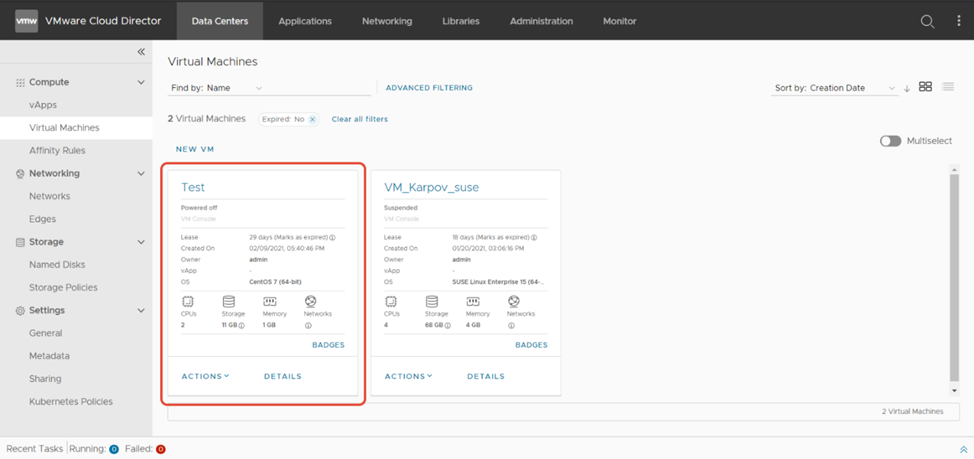The image size is (974, 459).
Task: Click Clear all filters link
Action: (x=359, y=119)
